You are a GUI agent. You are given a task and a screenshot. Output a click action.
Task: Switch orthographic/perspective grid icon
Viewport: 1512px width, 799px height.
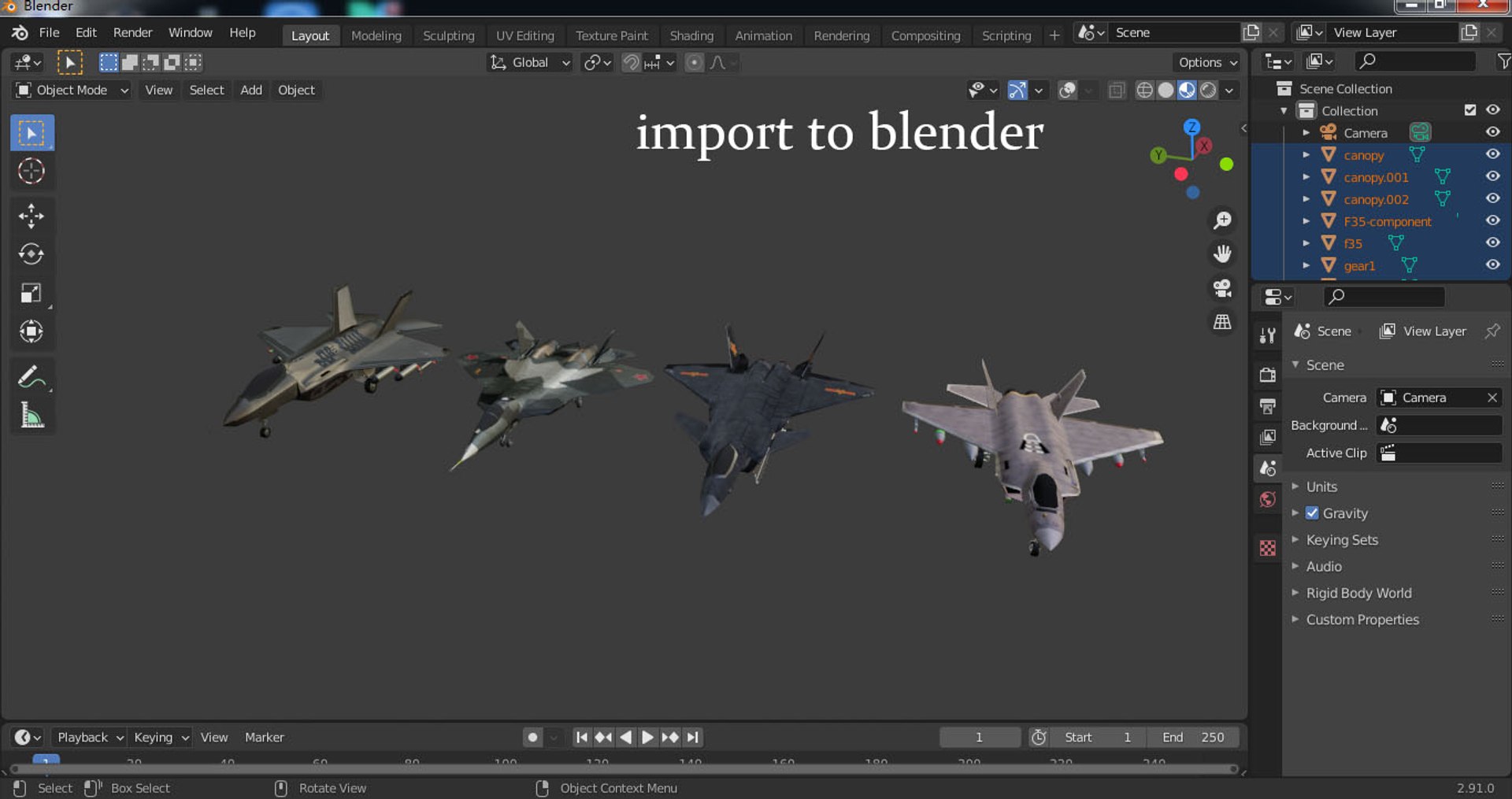tap(1222, 322)
